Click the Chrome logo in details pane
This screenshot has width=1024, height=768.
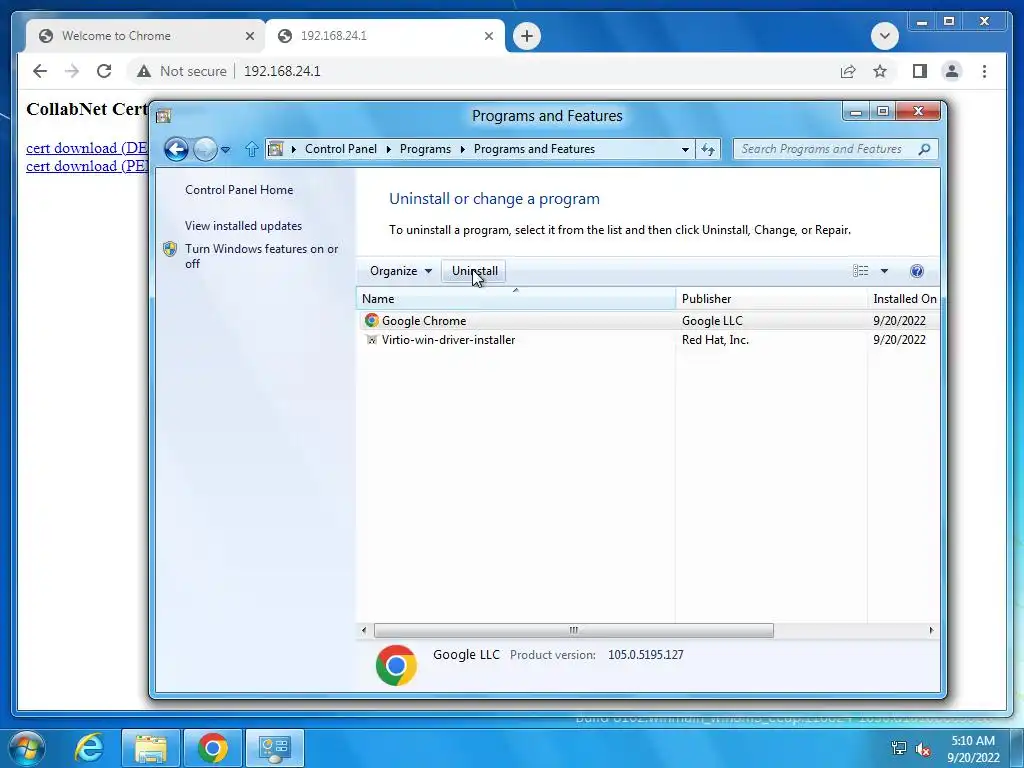coord(396,665)
